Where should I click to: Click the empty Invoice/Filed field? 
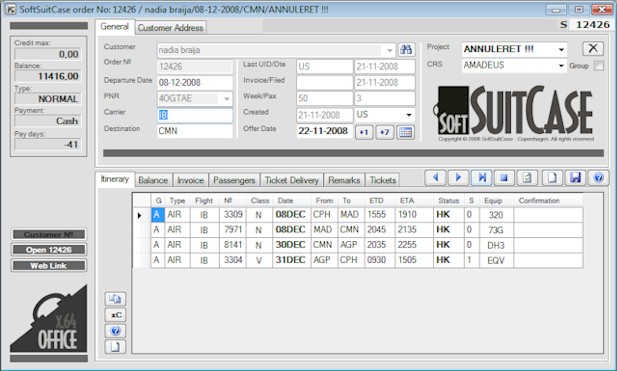(x=324, y=83)
